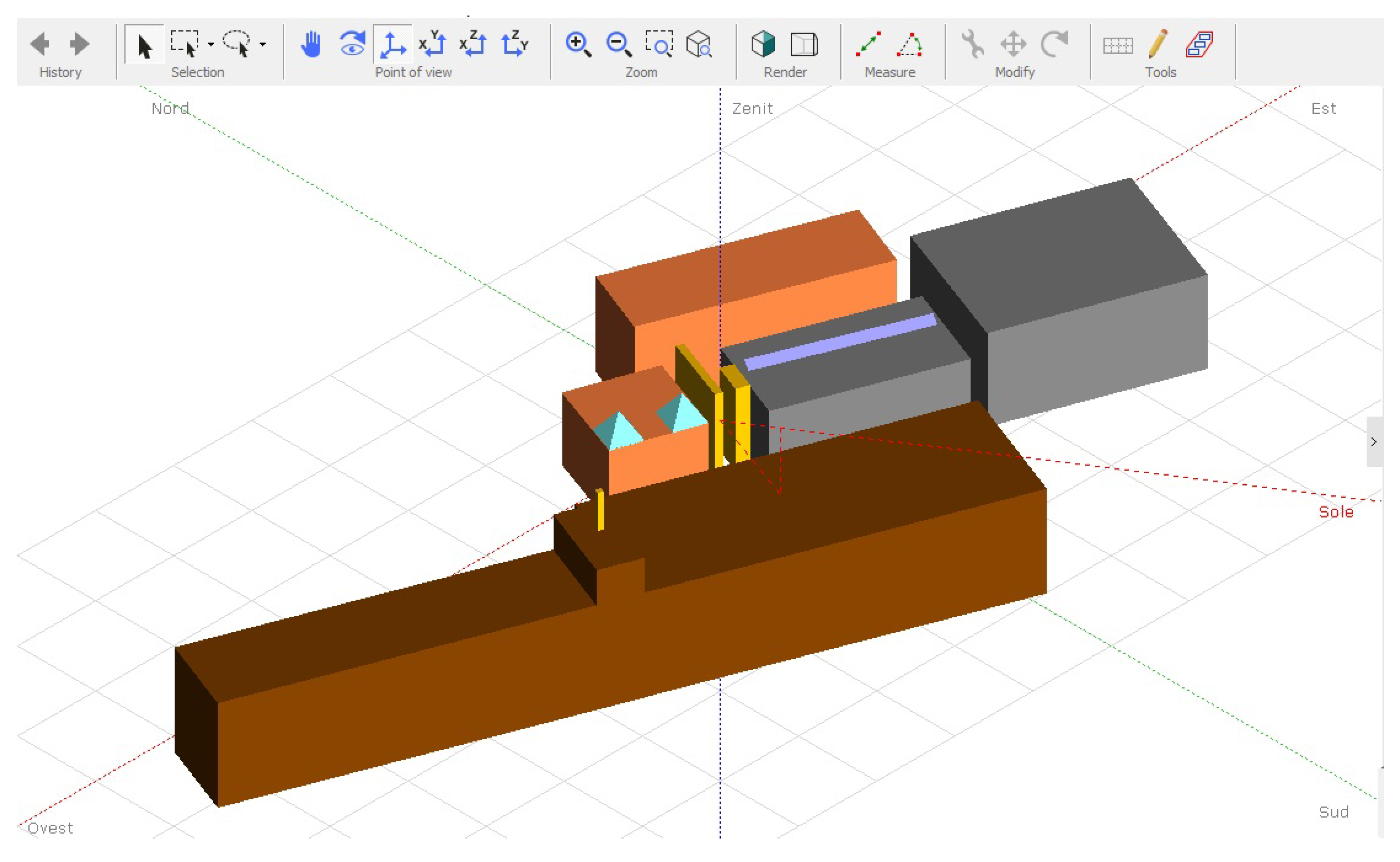Zoom to fit the whole scene

(698, 44)
